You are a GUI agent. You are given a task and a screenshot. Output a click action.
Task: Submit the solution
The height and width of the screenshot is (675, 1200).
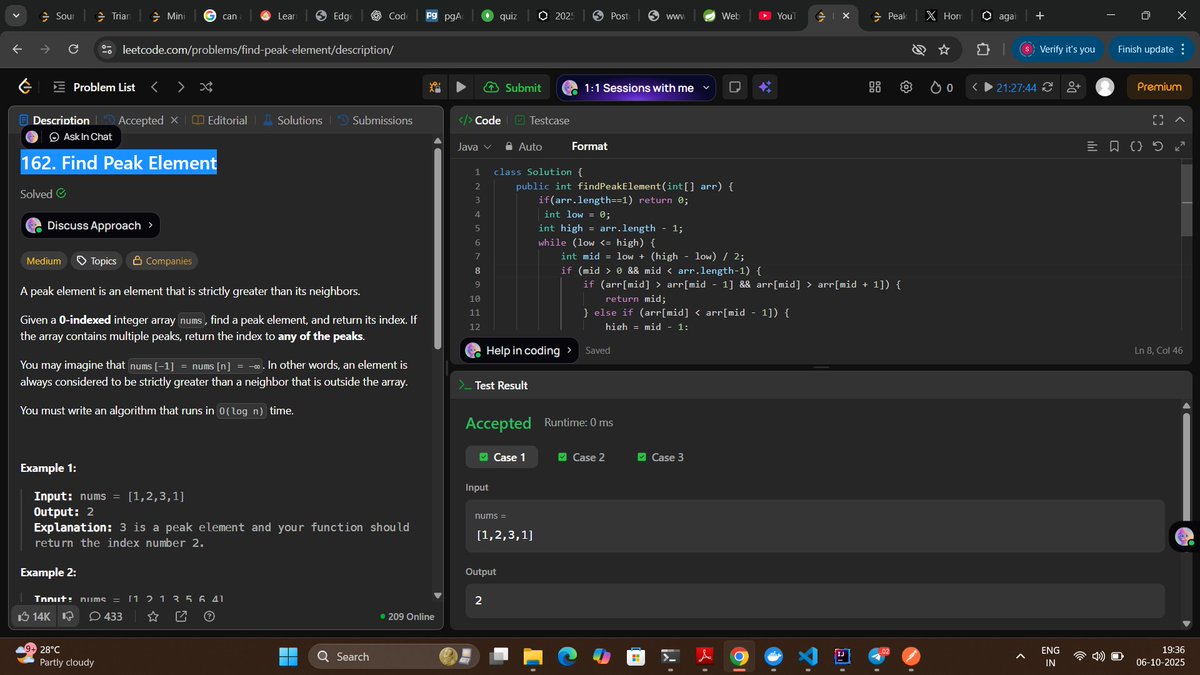tap(513, 87)
